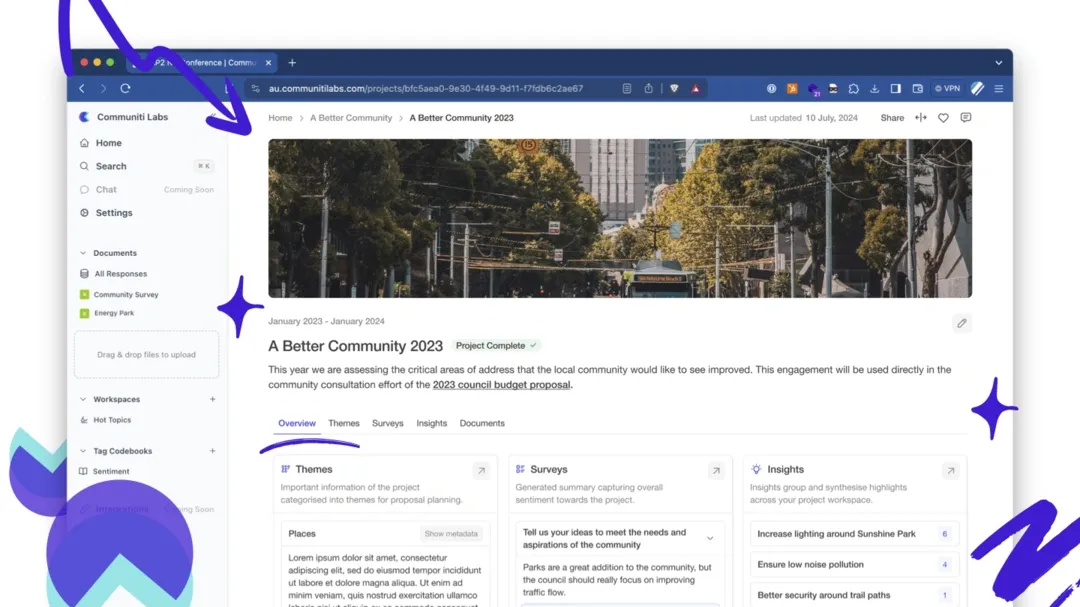Select the Overview tab
The height and width of the screenshot is (607, 1080).
297,423
